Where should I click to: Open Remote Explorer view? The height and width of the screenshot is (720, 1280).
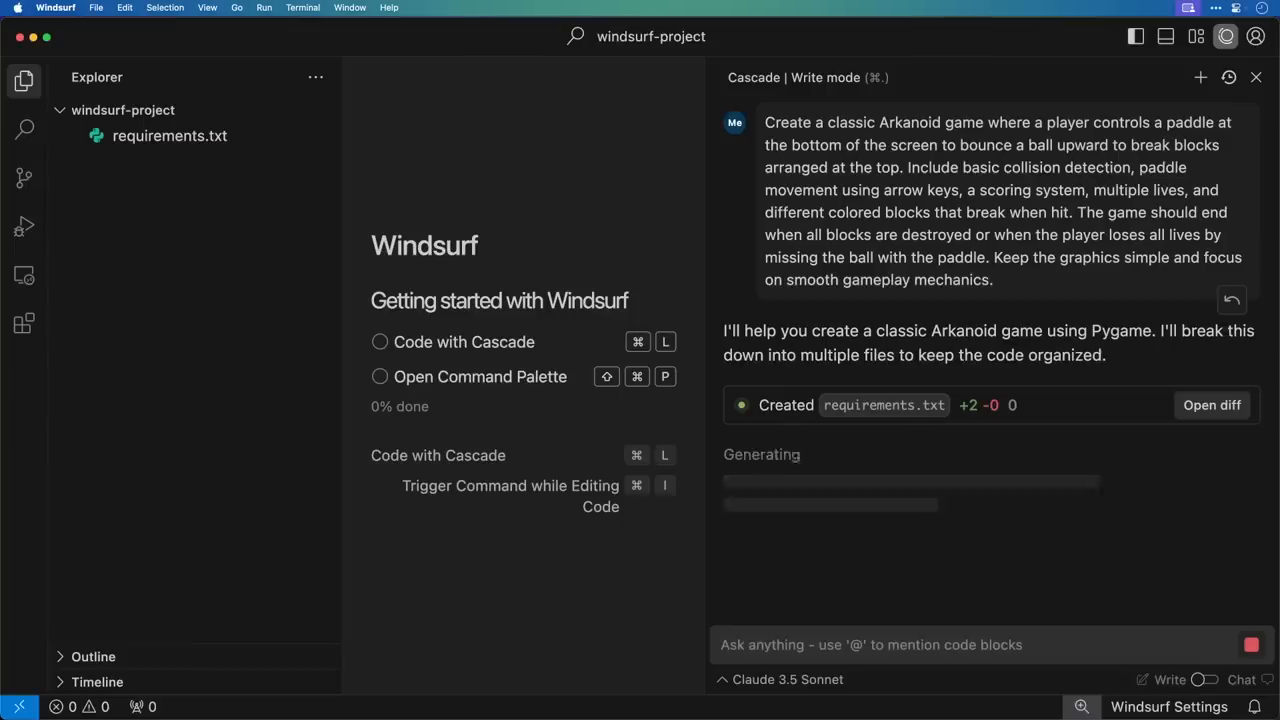coord(24,275)
